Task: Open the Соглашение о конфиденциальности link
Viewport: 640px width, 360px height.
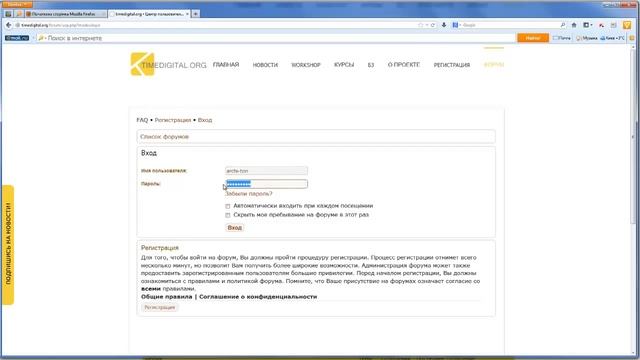Action: 258,297
